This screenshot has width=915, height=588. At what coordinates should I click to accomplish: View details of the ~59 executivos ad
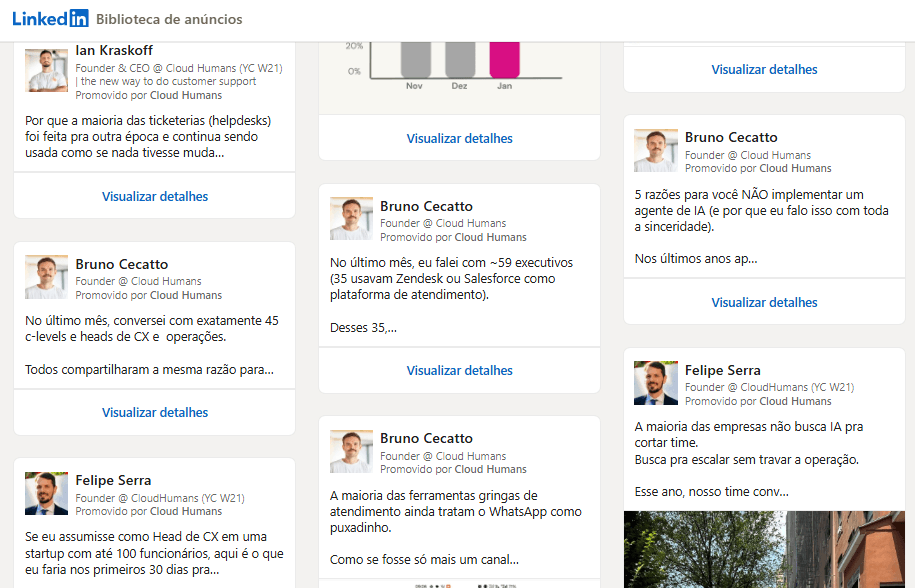(x=459, y=370)
